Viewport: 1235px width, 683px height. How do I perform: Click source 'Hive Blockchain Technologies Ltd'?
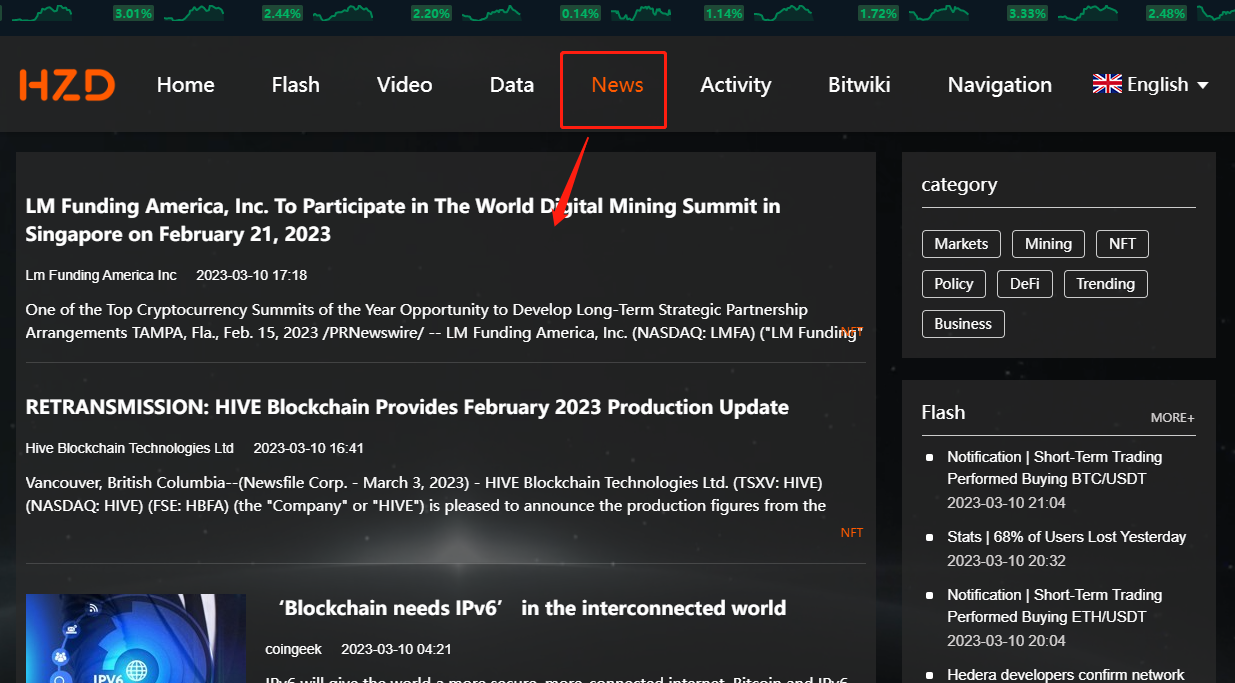point(130,448)
